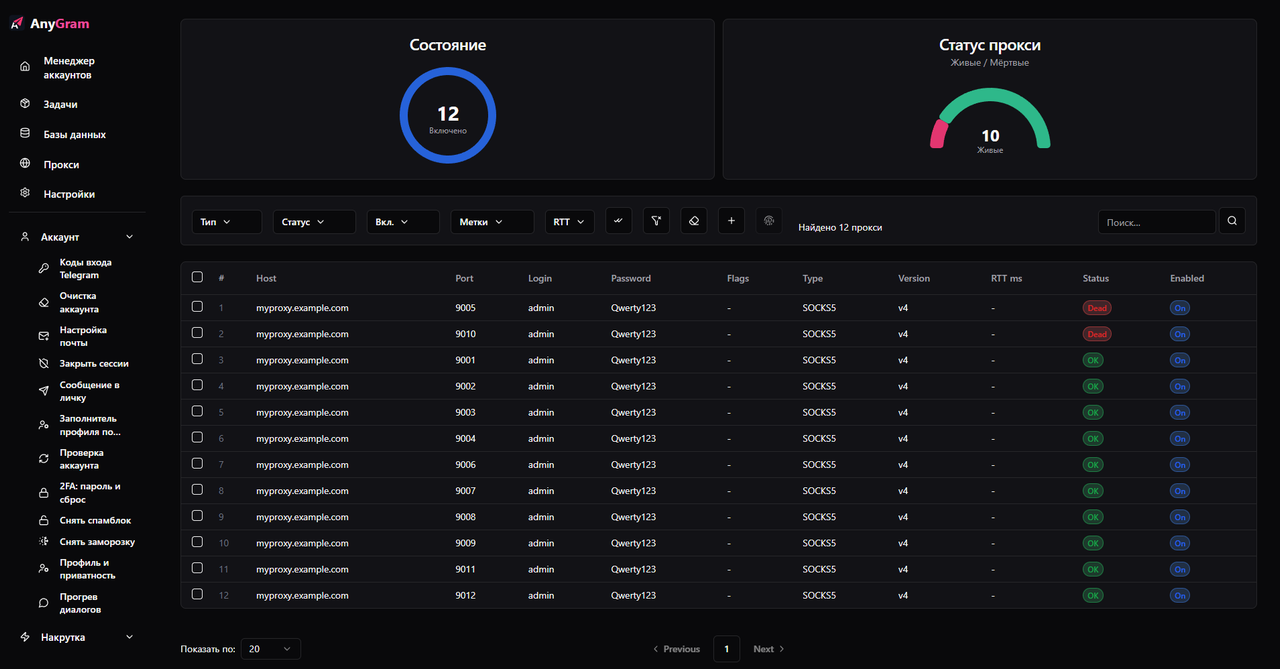Select checkbox for port 9005 row
The image size is (1280, 669).
197,306
